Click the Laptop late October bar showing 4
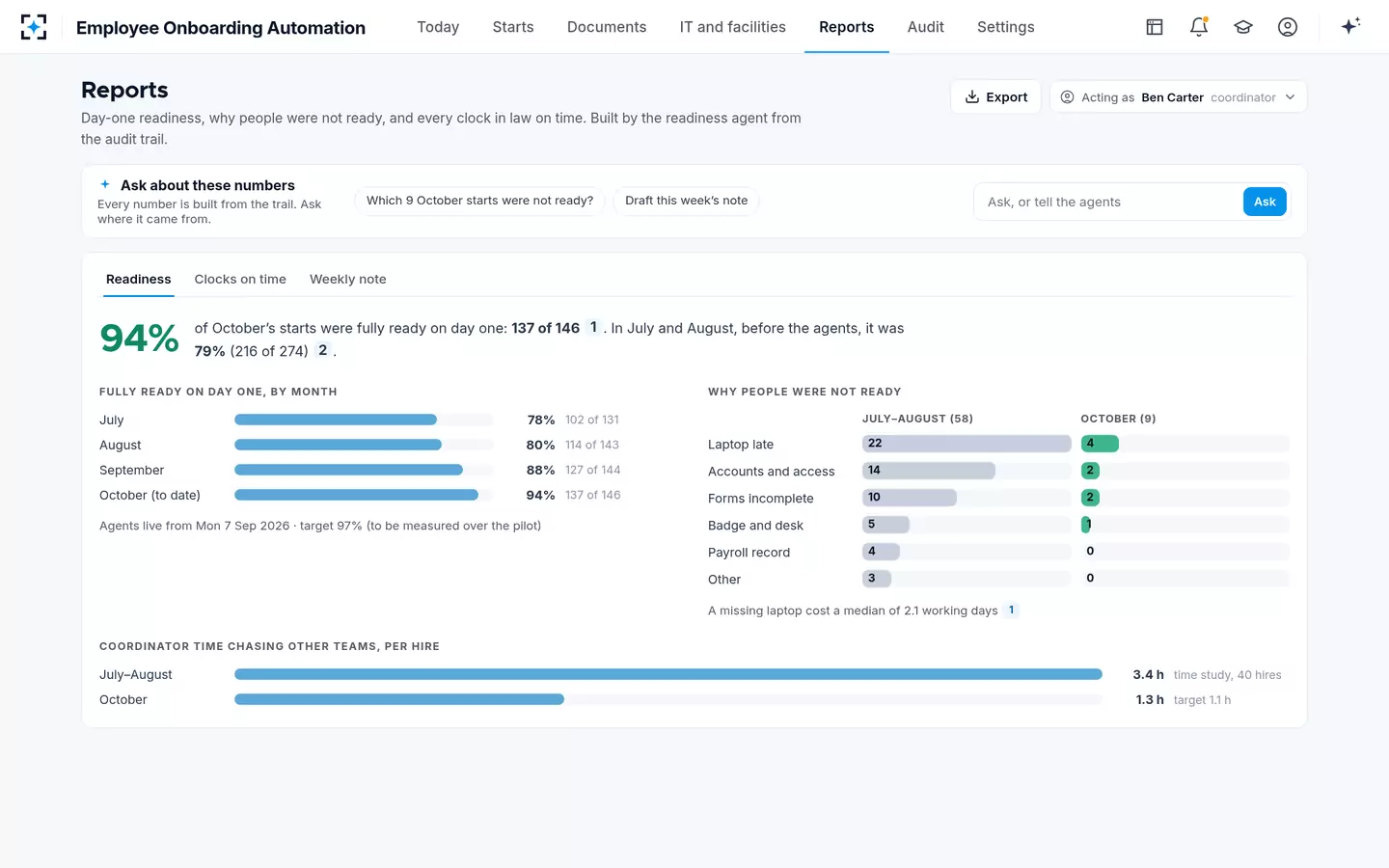Screen dimensions: 1389x868 click(x=1100, y=444)
